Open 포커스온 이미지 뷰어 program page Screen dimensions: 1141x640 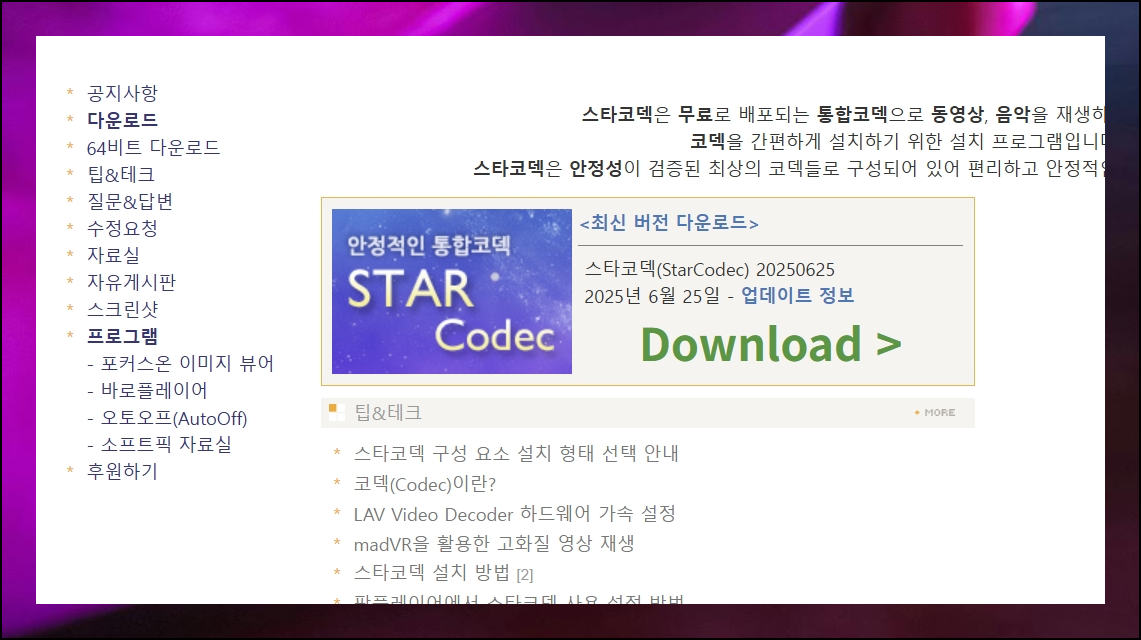[x=187, y=364]
